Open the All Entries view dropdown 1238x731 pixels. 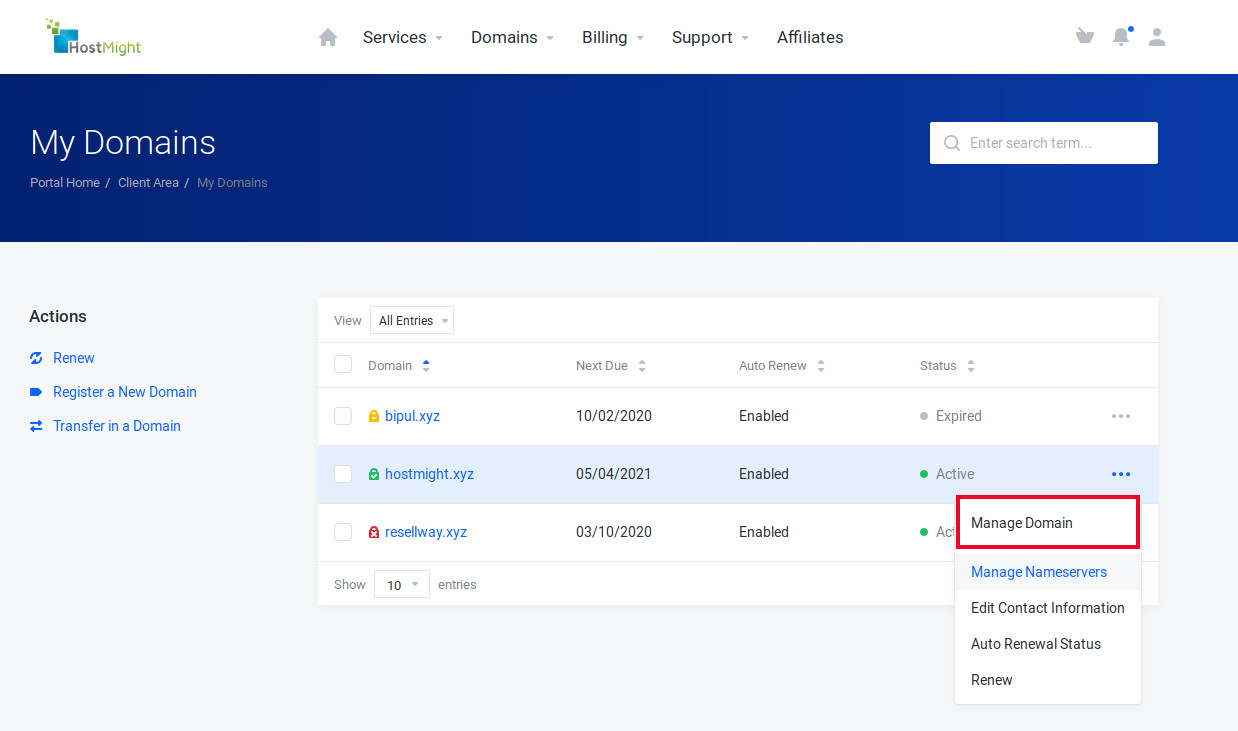411,321
